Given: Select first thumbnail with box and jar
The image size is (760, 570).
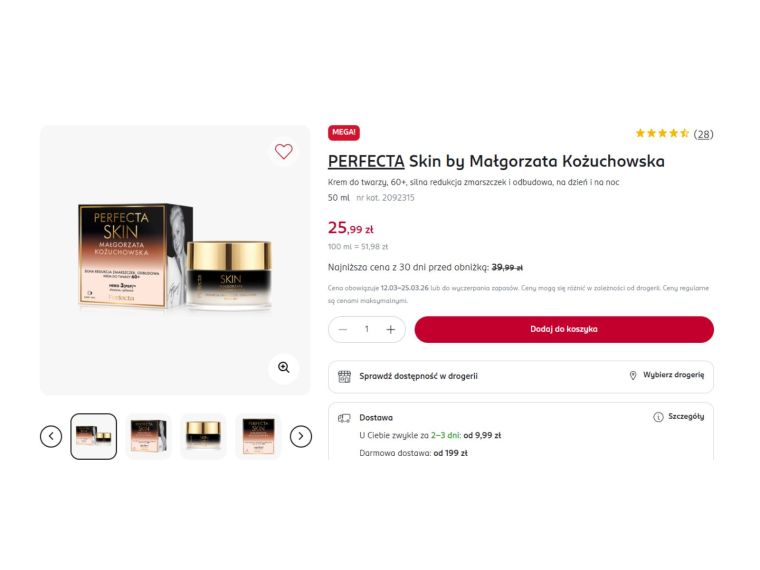Looking at the screenshot, I should click(x=94, y=436).
